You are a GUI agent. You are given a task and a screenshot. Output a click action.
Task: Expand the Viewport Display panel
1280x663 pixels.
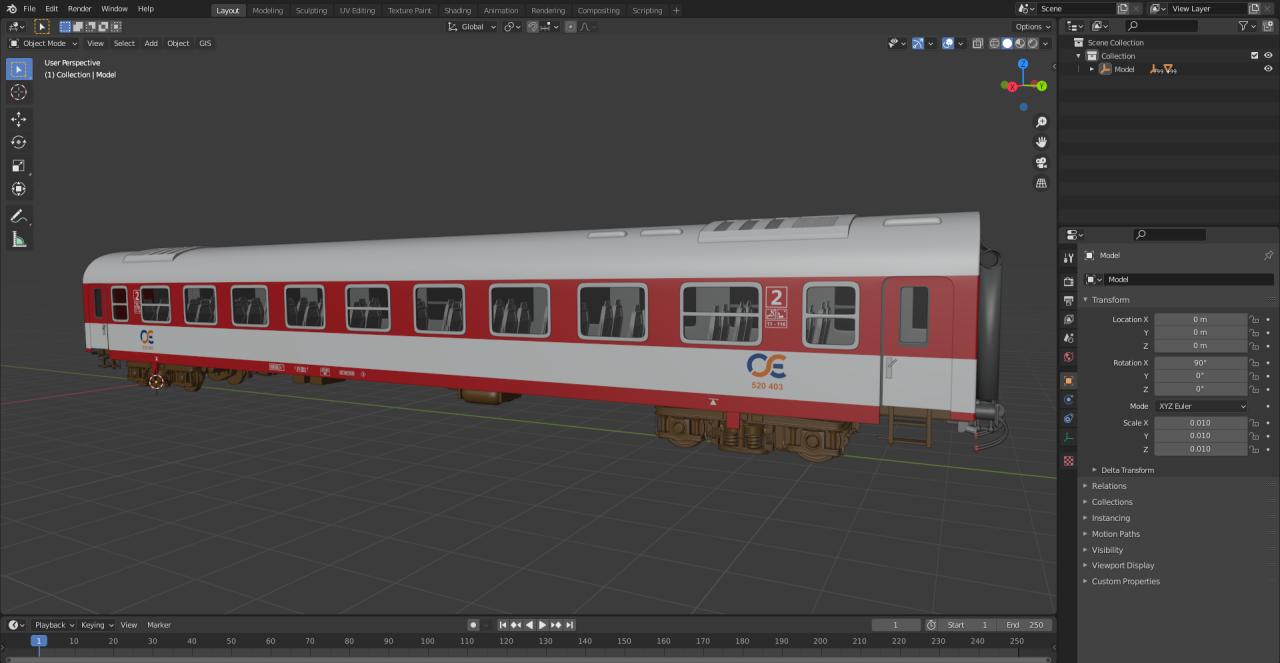(x=1122, y=565)
